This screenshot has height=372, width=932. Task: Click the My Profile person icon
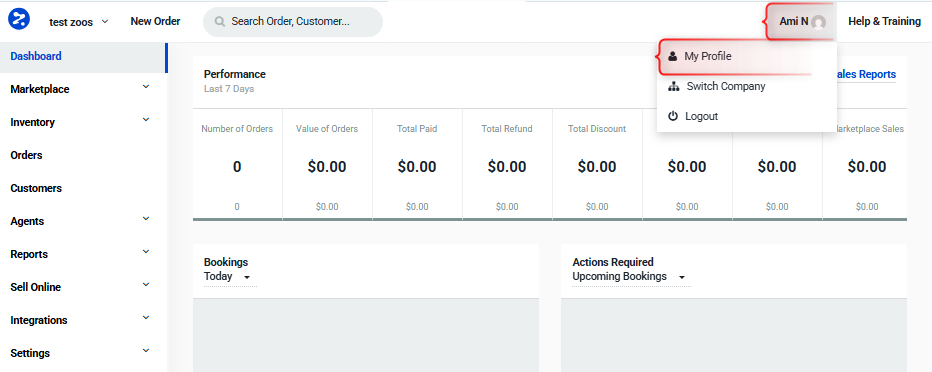click(x=672, y=56)
